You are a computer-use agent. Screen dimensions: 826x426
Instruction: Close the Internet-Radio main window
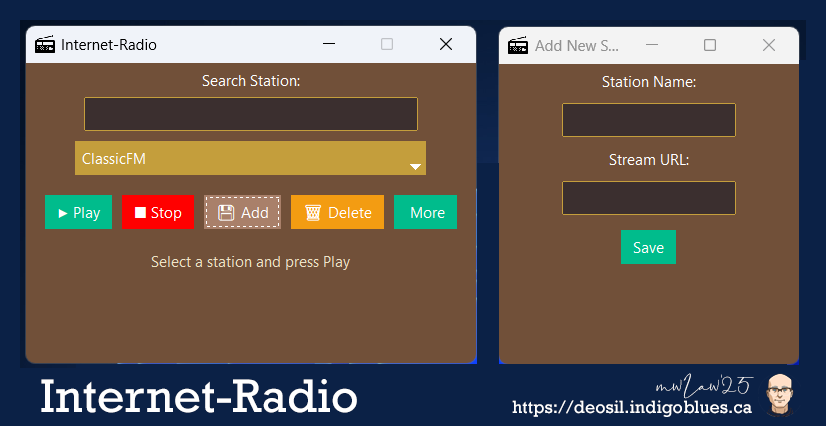tap(446, 44)
